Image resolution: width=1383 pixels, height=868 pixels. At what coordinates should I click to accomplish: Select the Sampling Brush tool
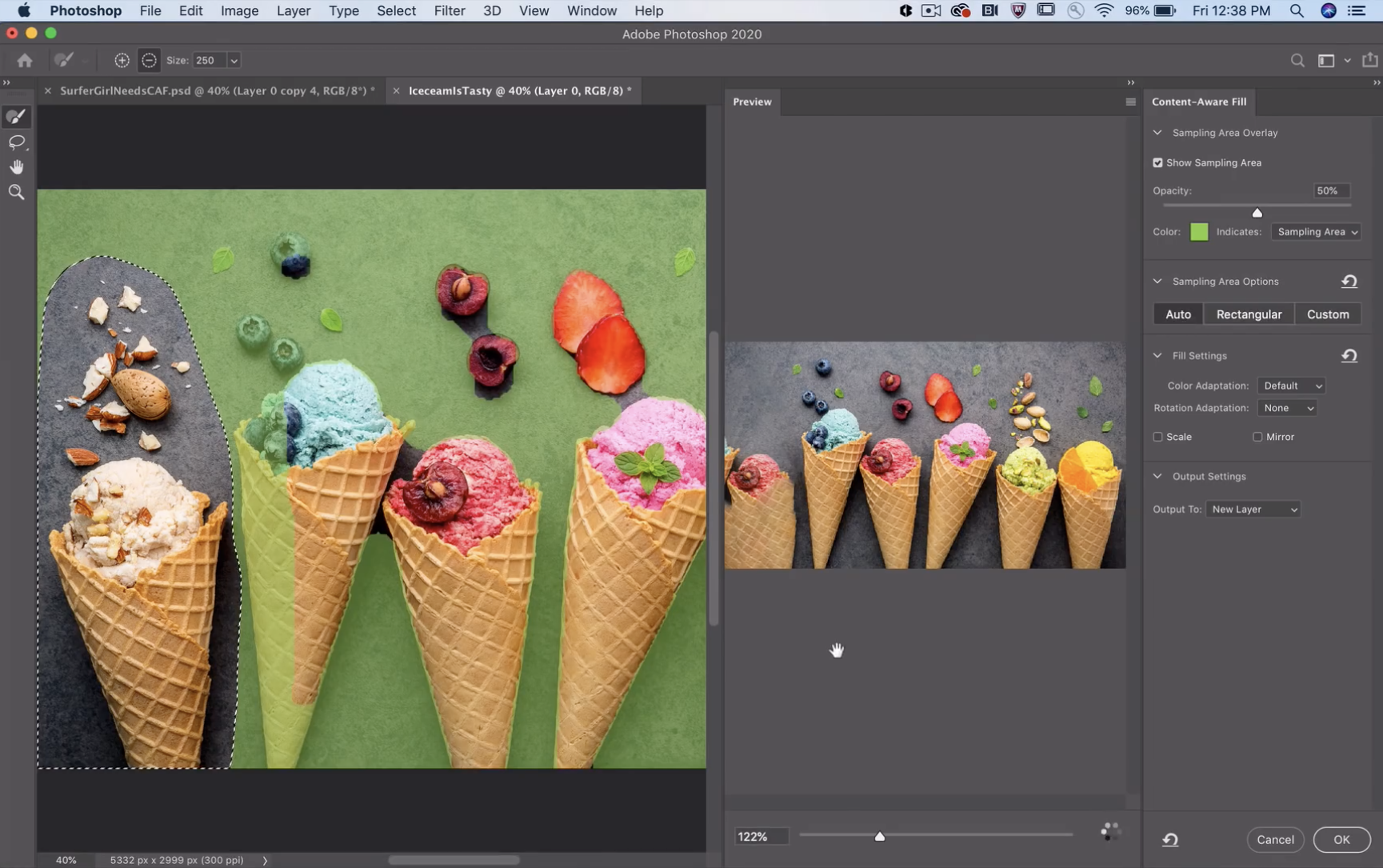point(16,117)
